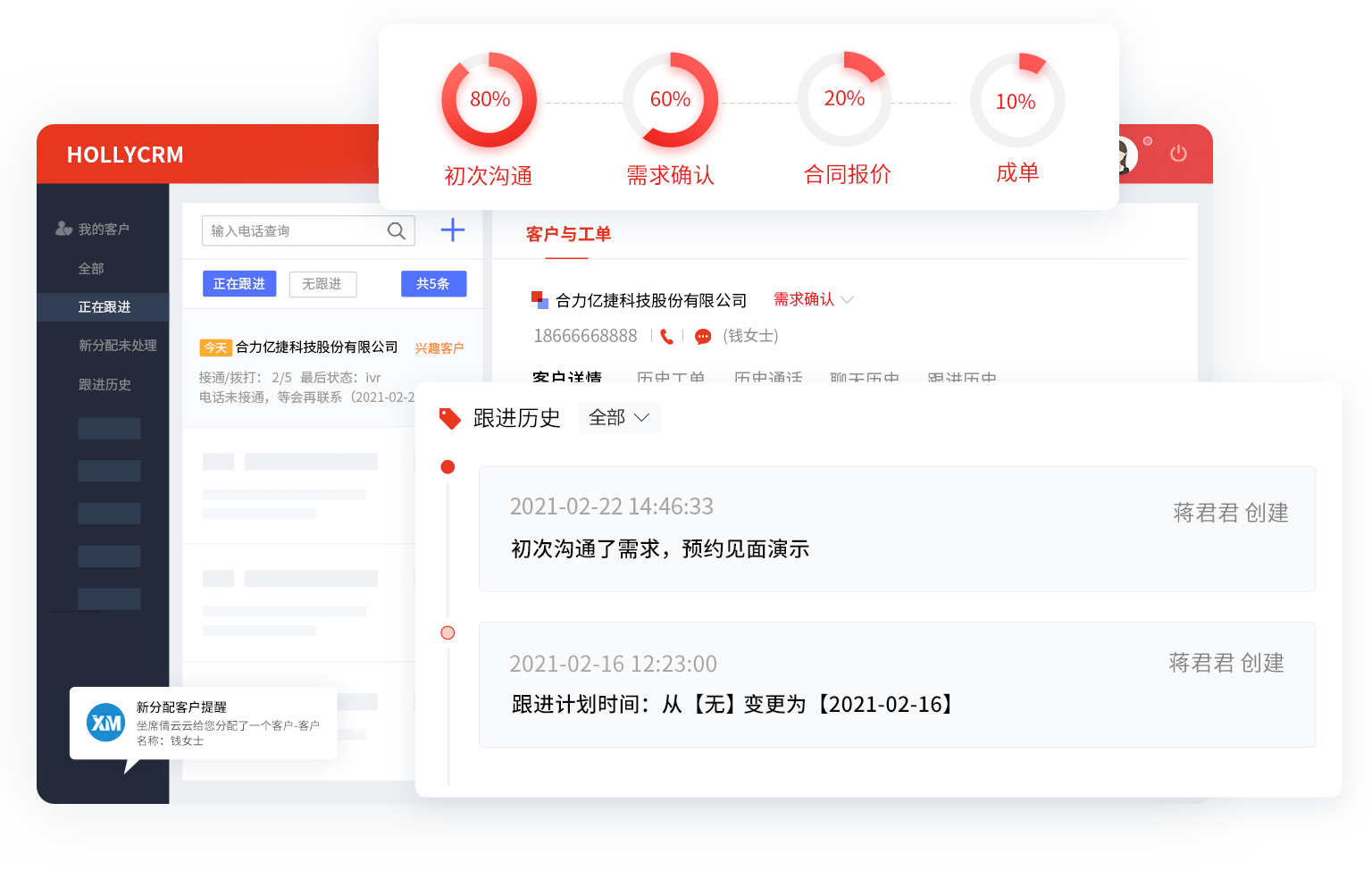Expand the 需求确认 stage dropdown
The width and height of the screenshot is (1372, 870).
click(813, 299)
